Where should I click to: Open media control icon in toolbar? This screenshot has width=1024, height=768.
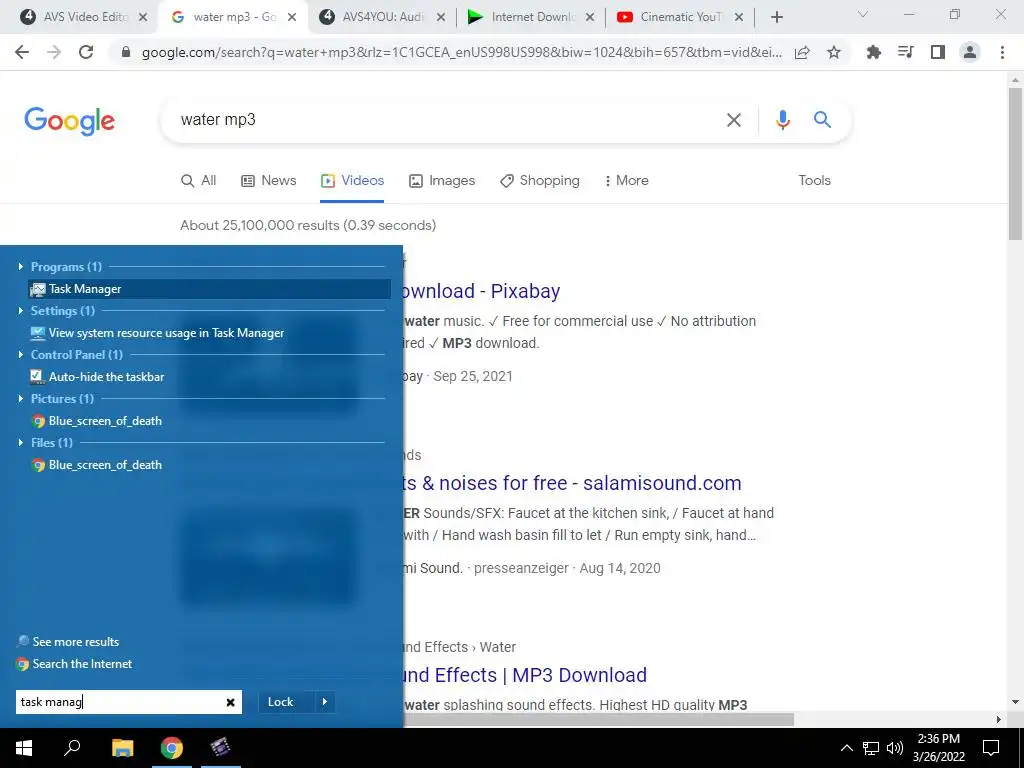[905, 52]
